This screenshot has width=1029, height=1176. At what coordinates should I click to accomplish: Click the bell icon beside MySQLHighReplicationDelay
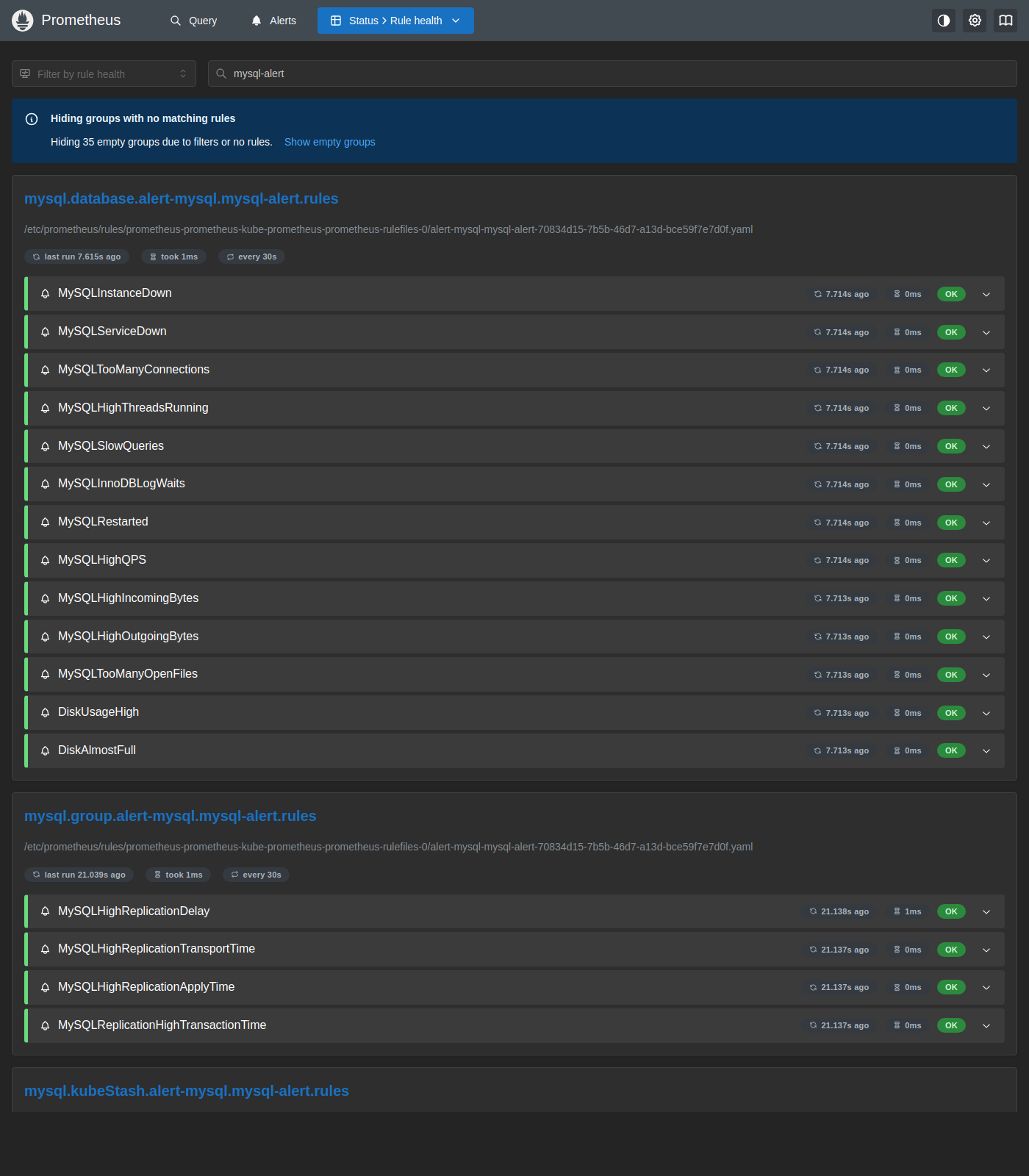(x=45, y=911)
